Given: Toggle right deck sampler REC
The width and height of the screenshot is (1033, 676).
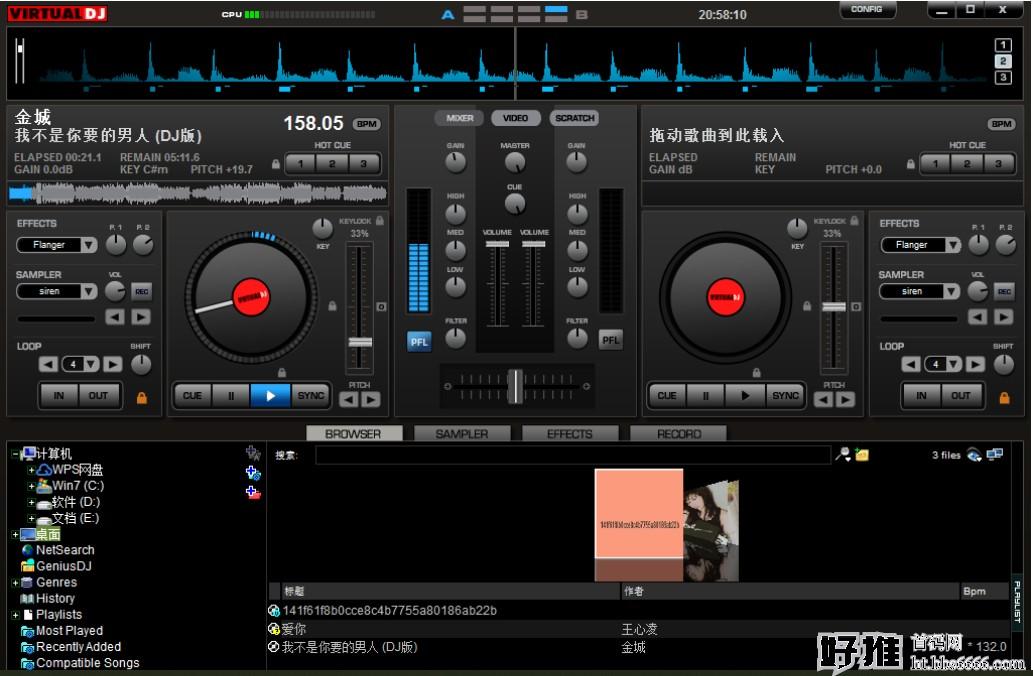Looking at the screenshot, I should tap(1004, 291).
